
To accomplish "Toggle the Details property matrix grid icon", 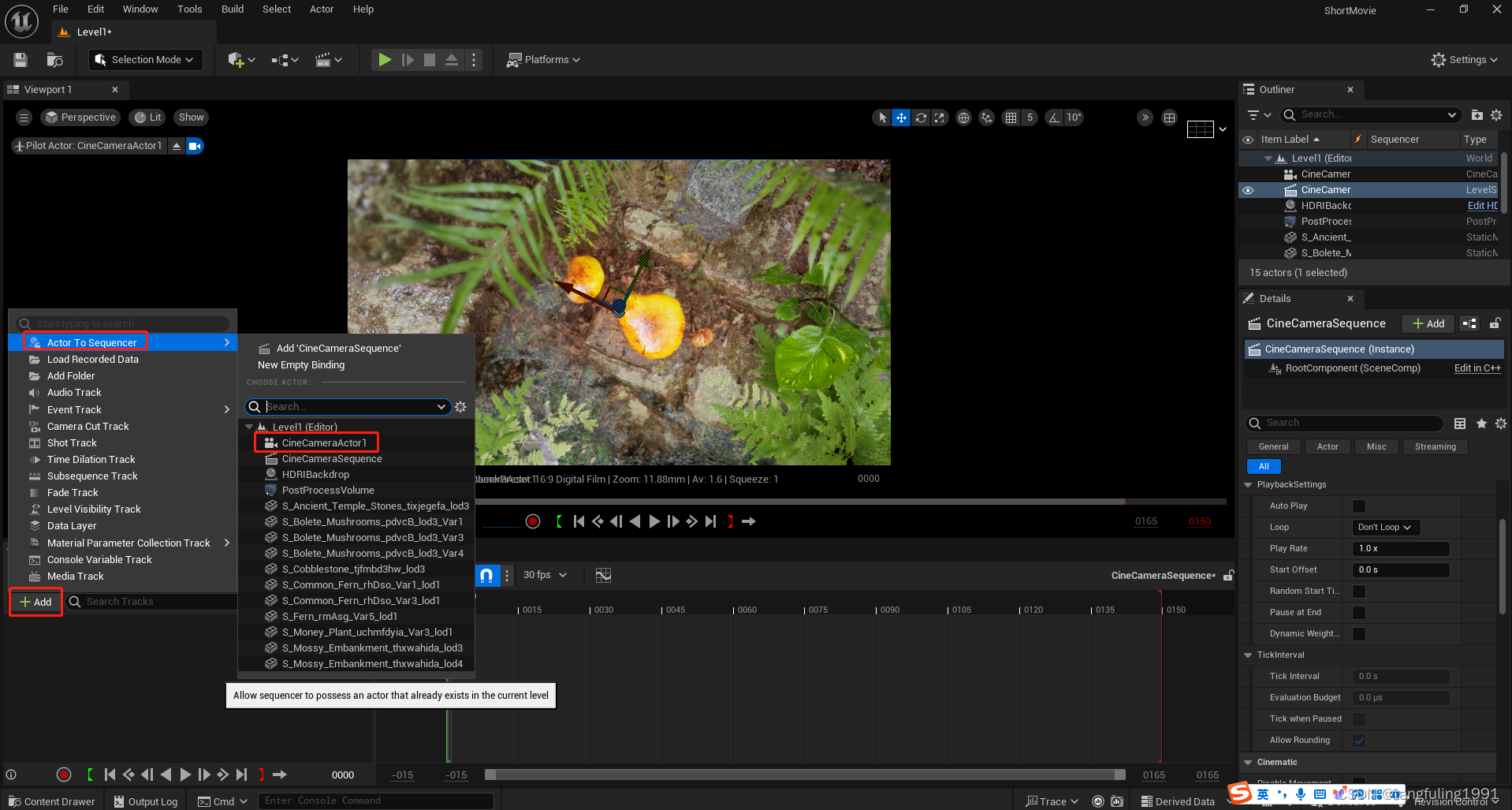I will pos(1460,424).
